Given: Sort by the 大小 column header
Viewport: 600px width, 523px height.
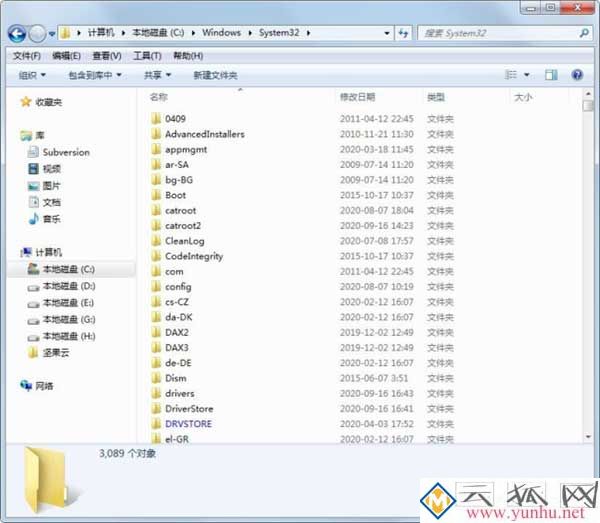Looking at the screenshot, I should pos(523,97).
